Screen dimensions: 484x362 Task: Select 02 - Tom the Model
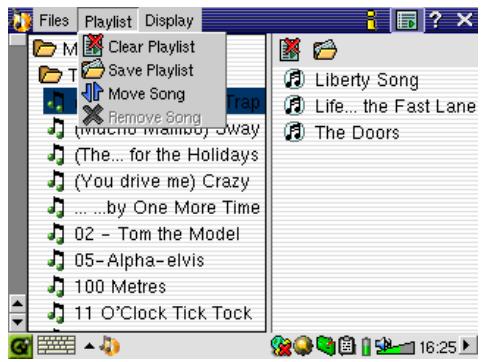(x=157, y=234)
